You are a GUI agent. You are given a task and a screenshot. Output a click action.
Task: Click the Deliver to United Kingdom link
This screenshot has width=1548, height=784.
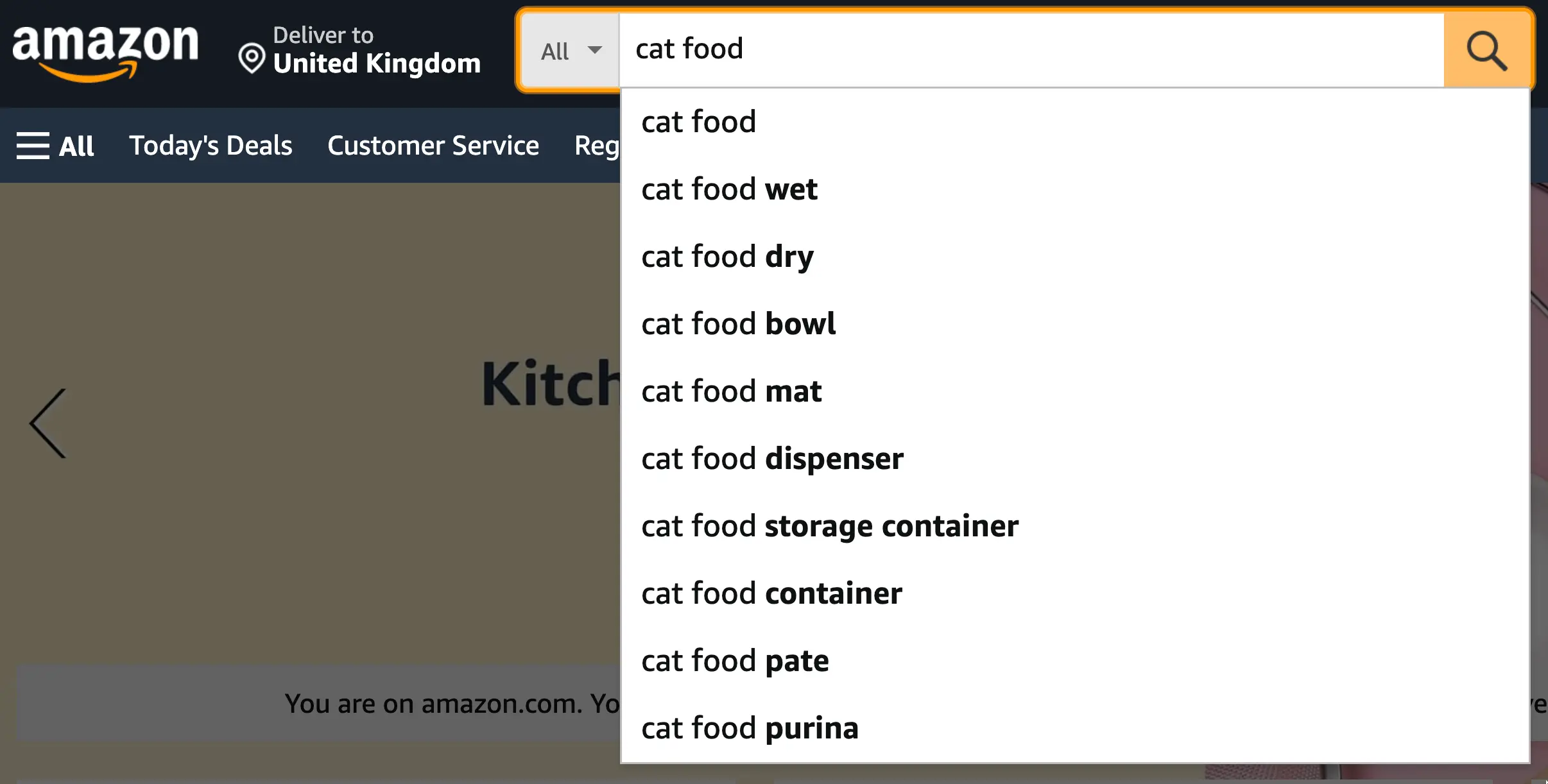coord(360,51)
